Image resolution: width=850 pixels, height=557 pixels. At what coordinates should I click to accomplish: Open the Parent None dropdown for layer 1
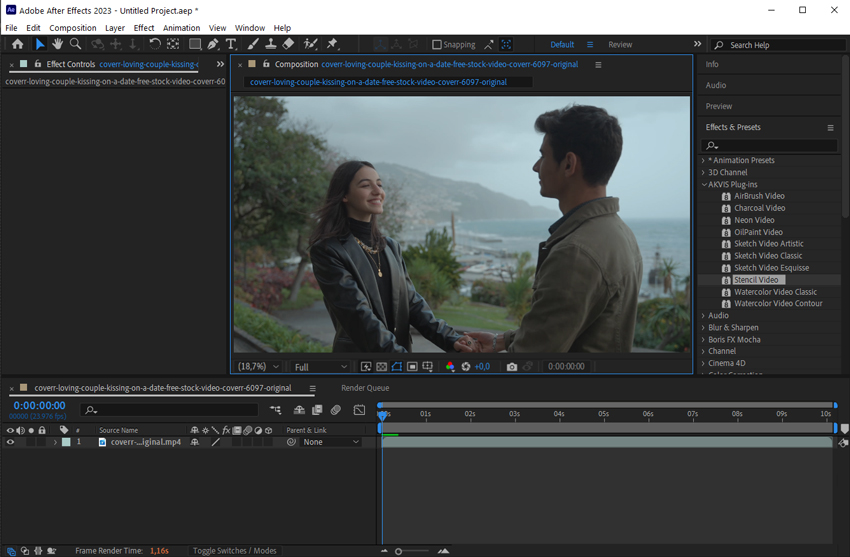pyautogui.click(x=330, y=442)
